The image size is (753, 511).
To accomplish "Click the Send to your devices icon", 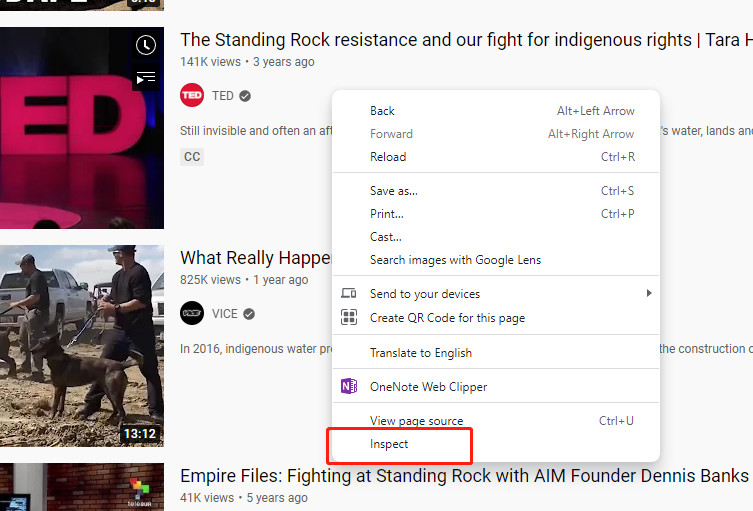I will [x=349, y=294].
